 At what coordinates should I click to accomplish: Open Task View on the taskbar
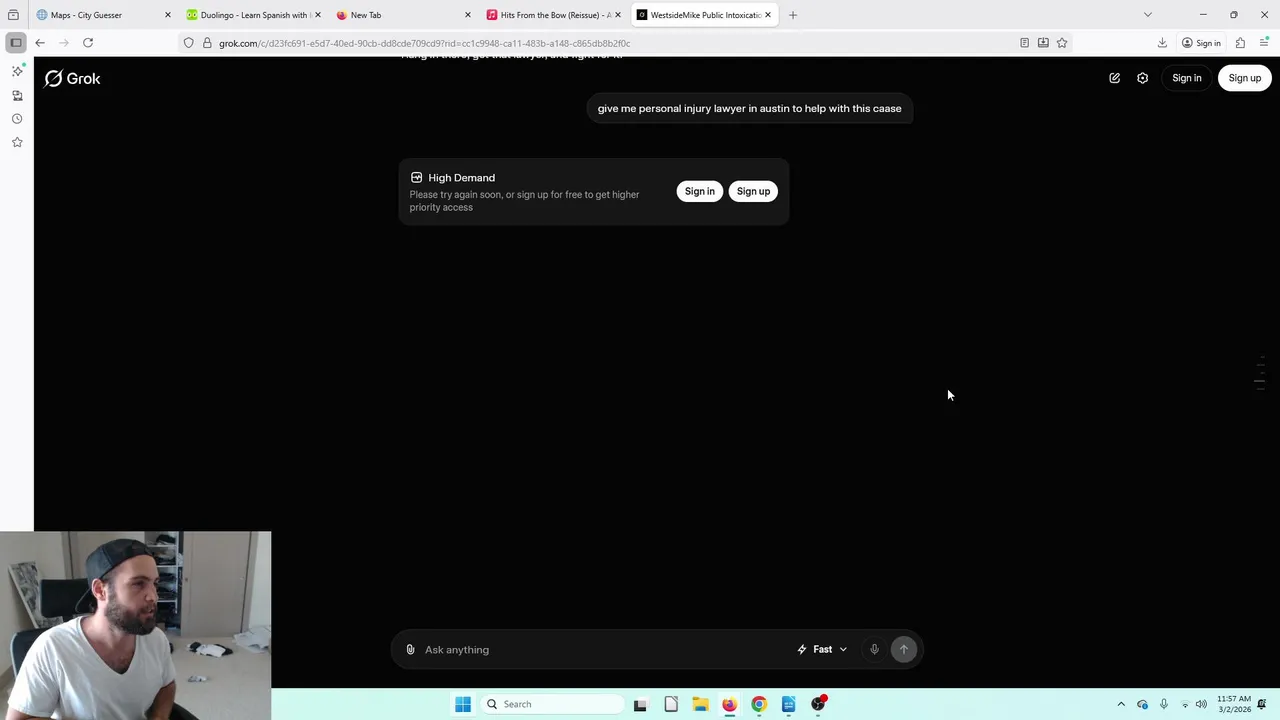click(640, 704)
